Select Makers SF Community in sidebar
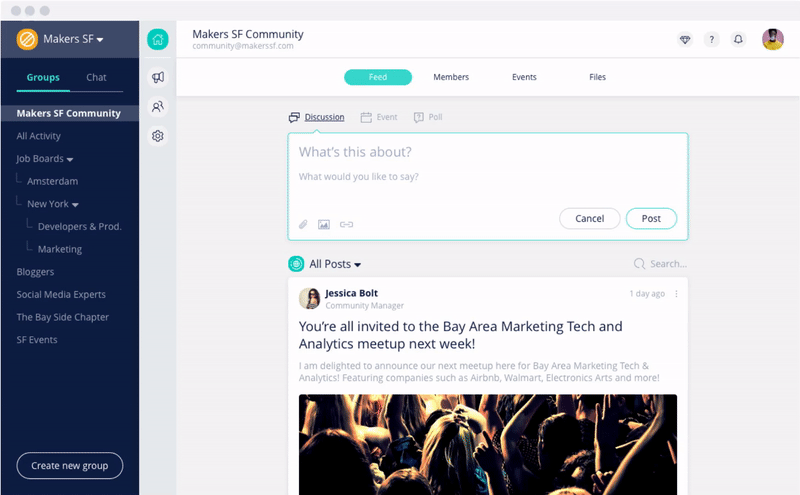This screenshot has height=495, width=800. coord(70,113)
